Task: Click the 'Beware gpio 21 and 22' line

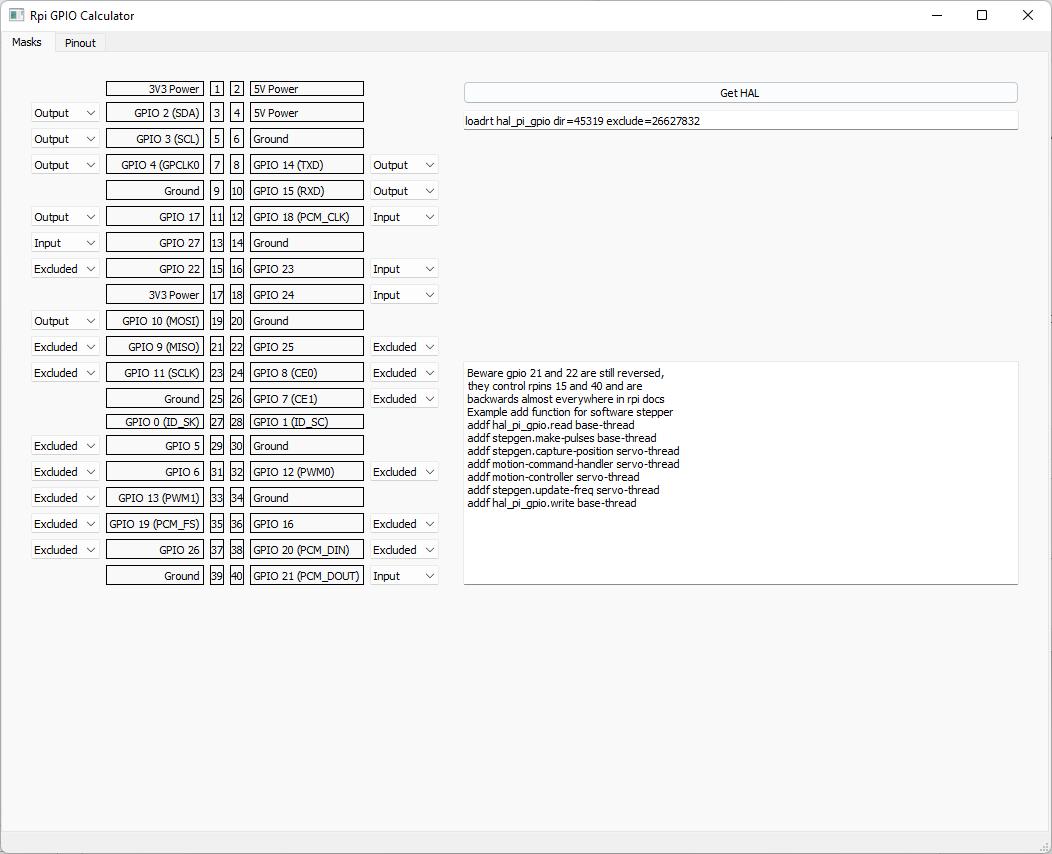Action: coord(566,373)
